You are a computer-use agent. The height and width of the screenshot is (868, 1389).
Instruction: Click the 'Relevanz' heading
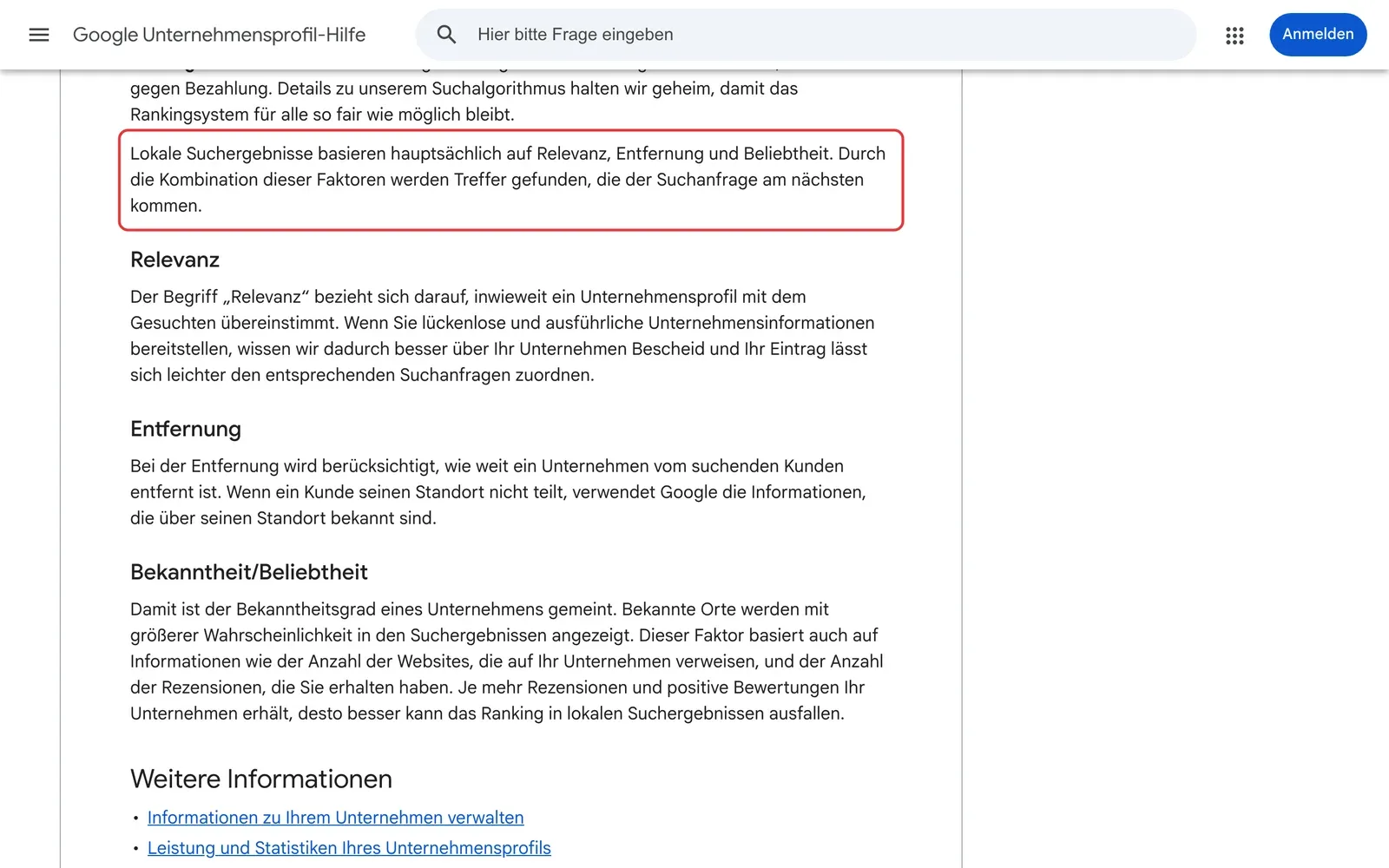pos(174,260)
